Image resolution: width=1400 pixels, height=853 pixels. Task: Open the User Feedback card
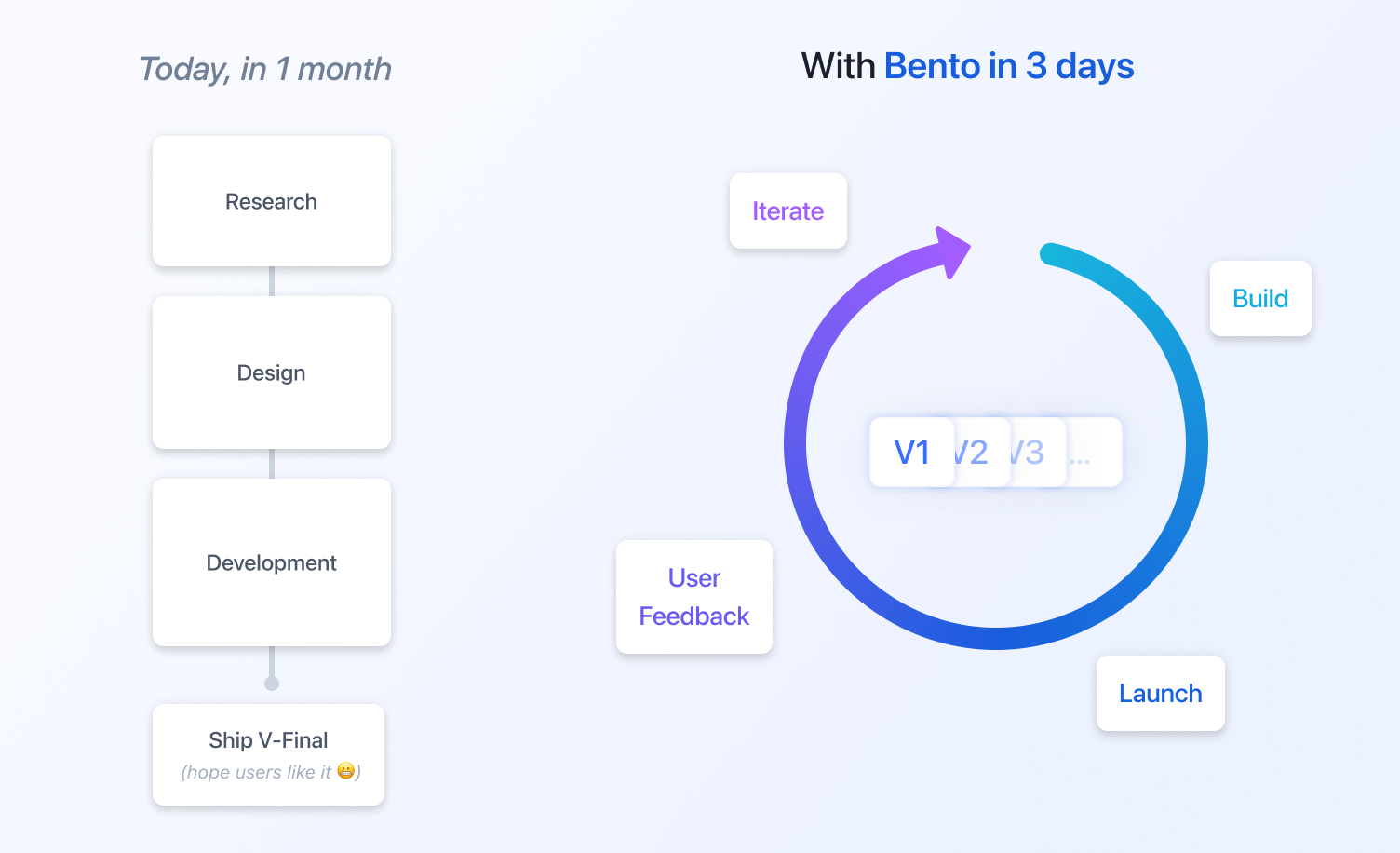[x=694, y=597]
